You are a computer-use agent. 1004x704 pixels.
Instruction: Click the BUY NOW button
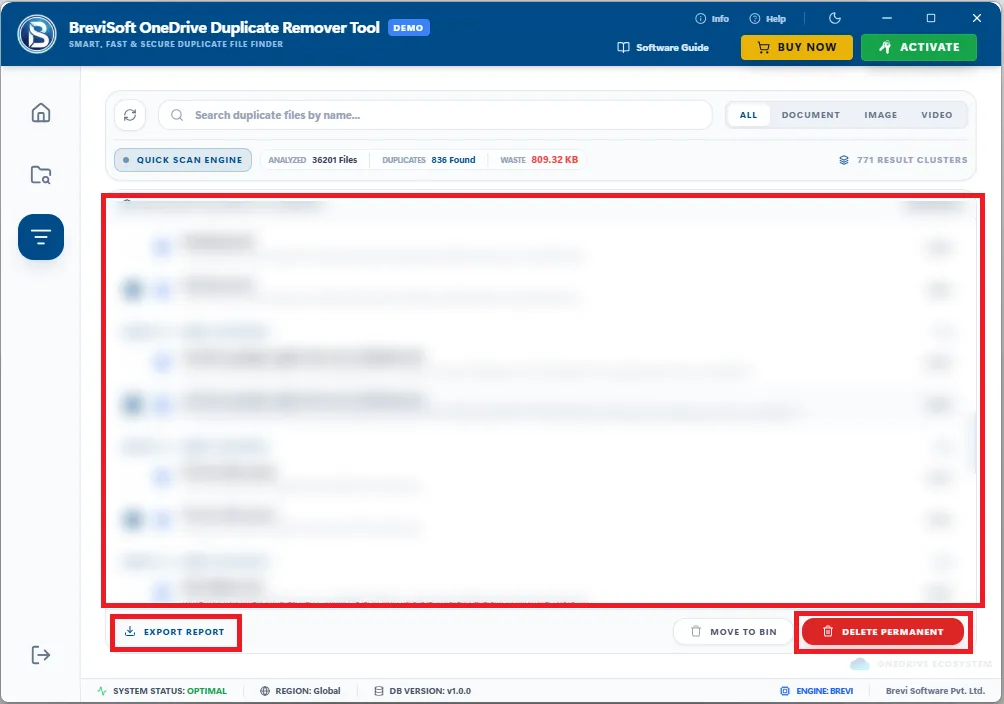point(797,47)
